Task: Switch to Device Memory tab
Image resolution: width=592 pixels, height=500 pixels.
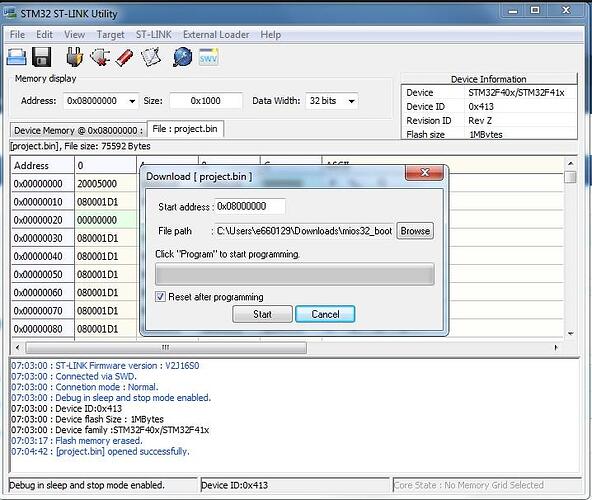Action: [x=78, y=130]
